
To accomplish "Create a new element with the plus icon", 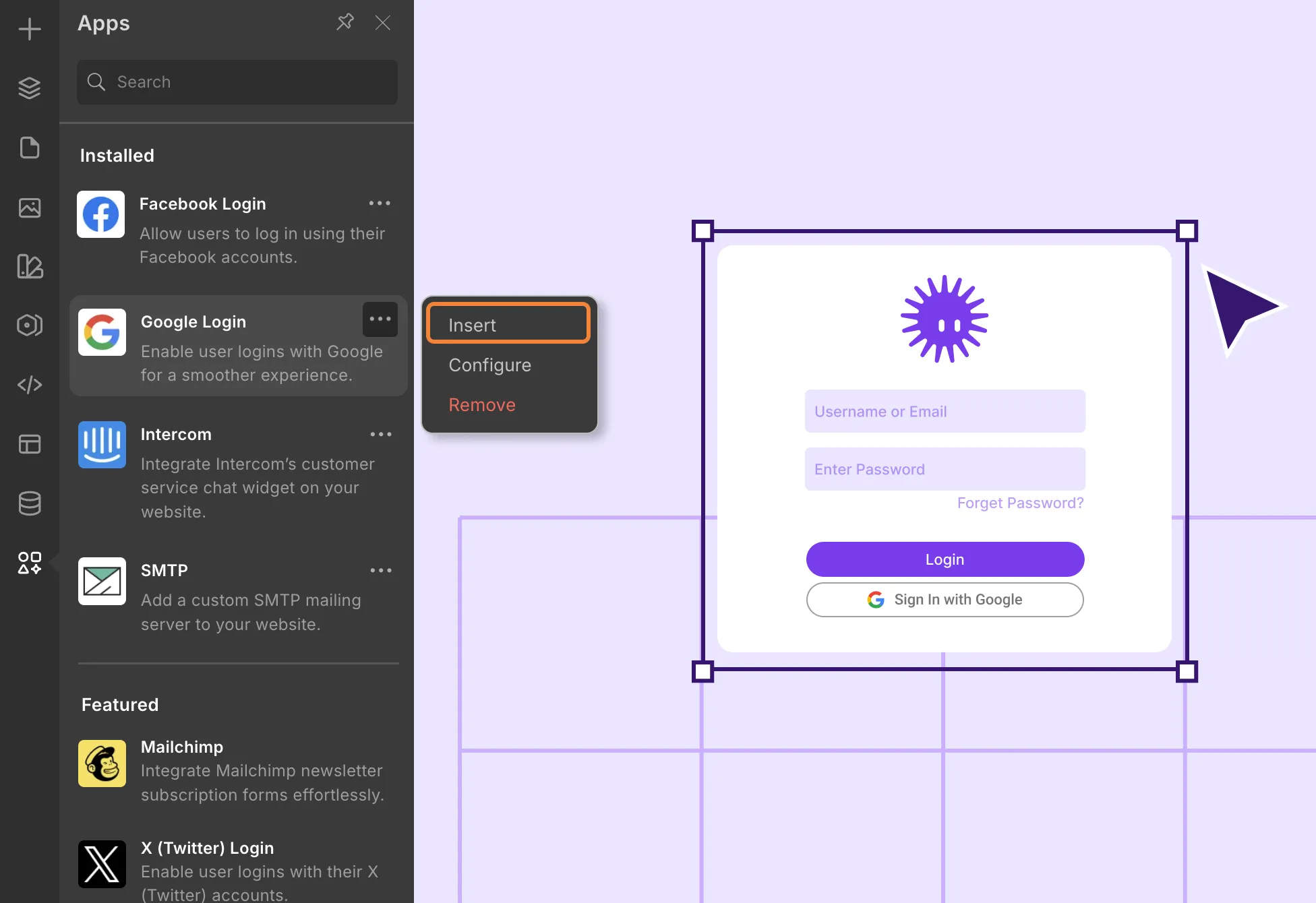I will 30,30.
